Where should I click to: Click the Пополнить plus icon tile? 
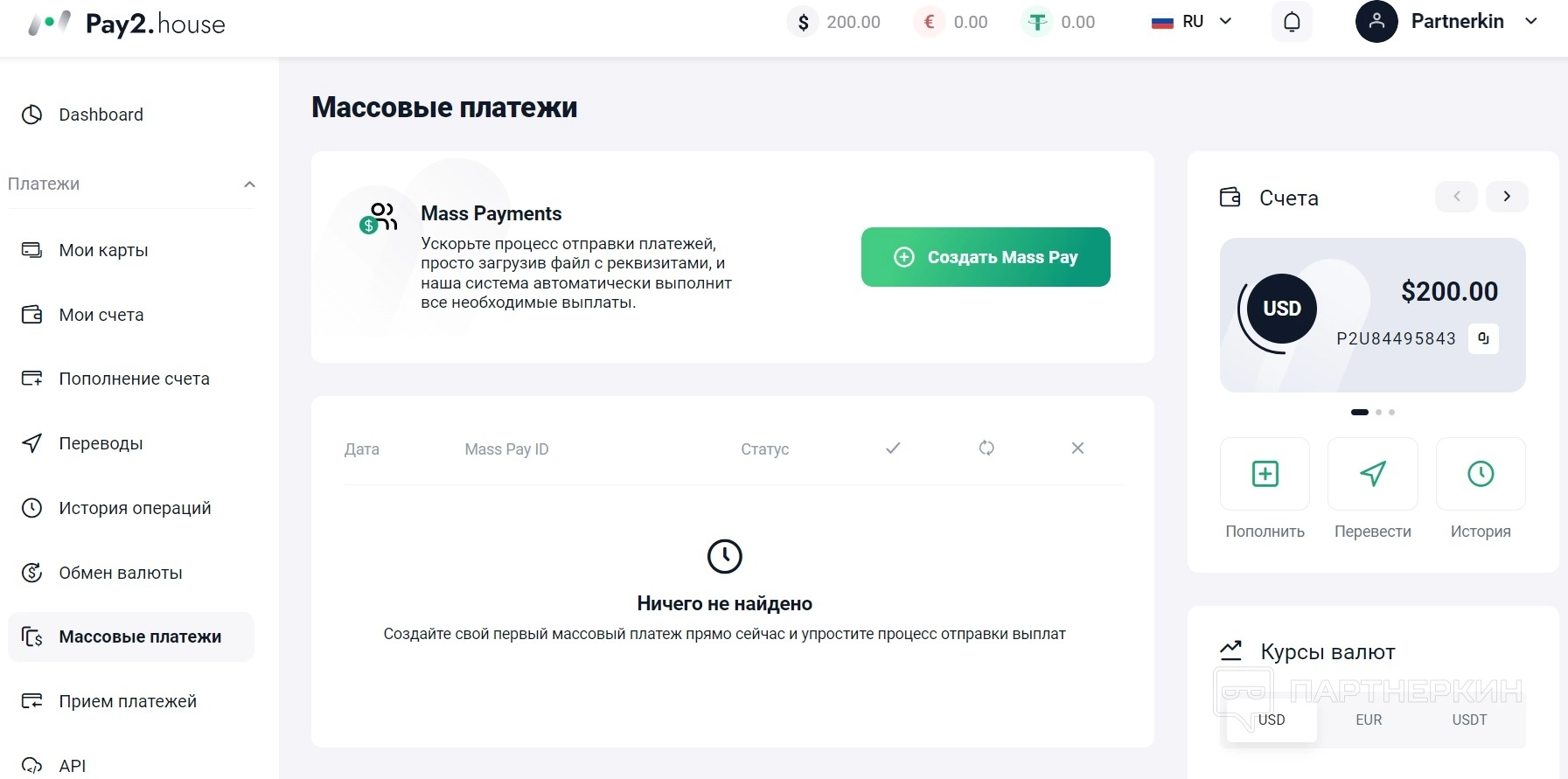pos(1265,474)
